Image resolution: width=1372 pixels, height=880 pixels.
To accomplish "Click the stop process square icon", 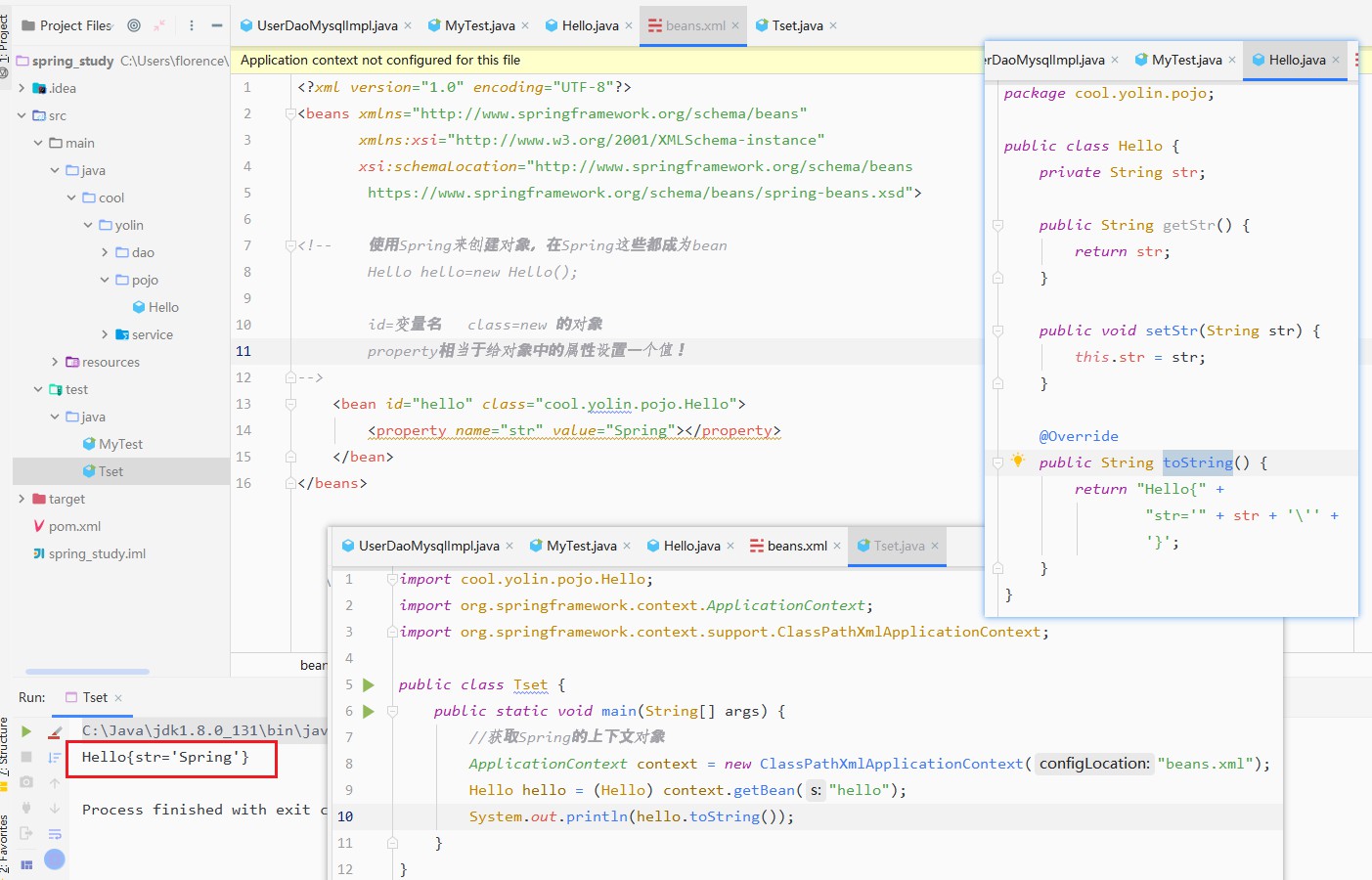I will 26,757.
